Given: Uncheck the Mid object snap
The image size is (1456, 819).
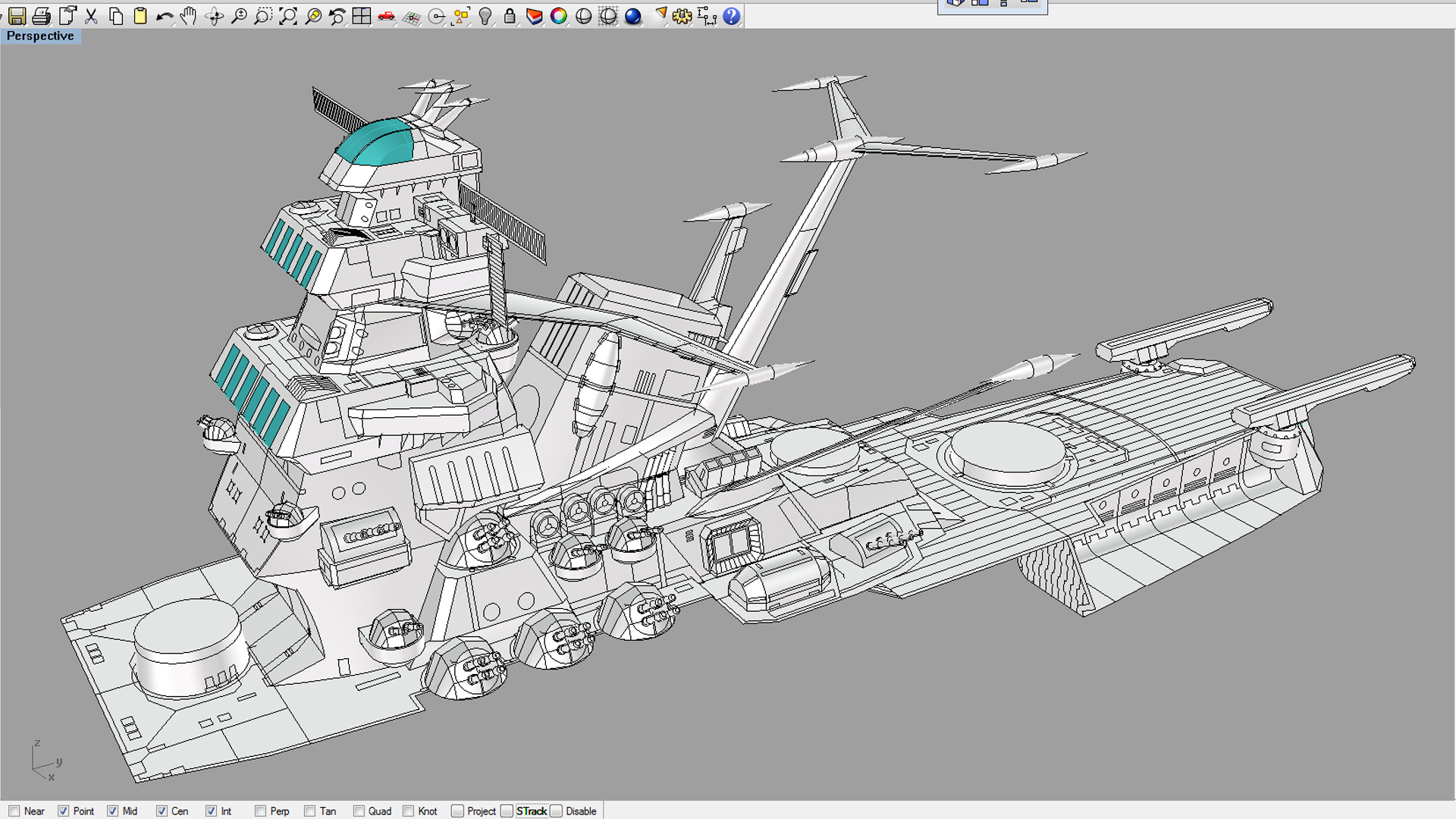Looking at the screenshot, I should tap(113, 811).
